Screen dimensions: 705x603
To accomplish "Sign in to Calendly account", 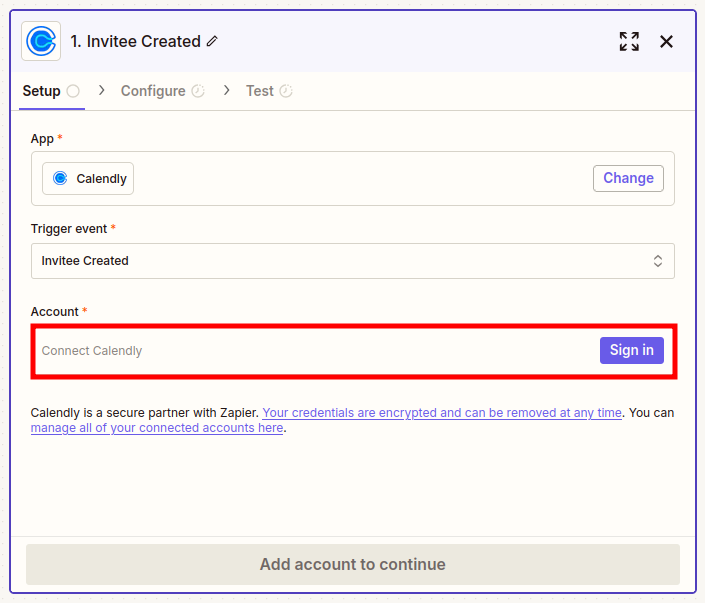I will (x=632, y=350).
